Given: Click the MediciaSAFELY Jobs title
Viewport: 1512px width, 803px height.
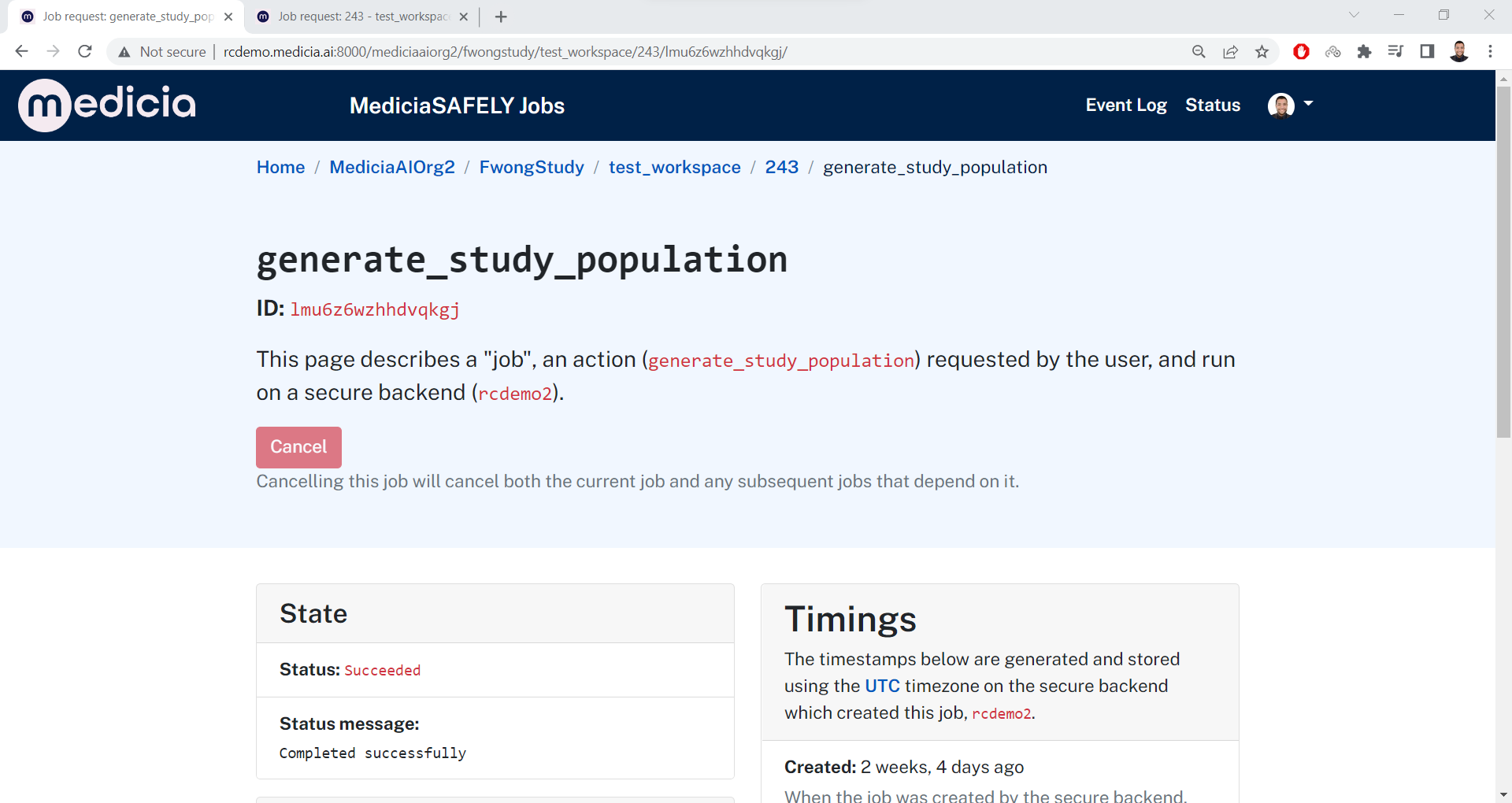Looking at the screenshot, I should (457, 105).
